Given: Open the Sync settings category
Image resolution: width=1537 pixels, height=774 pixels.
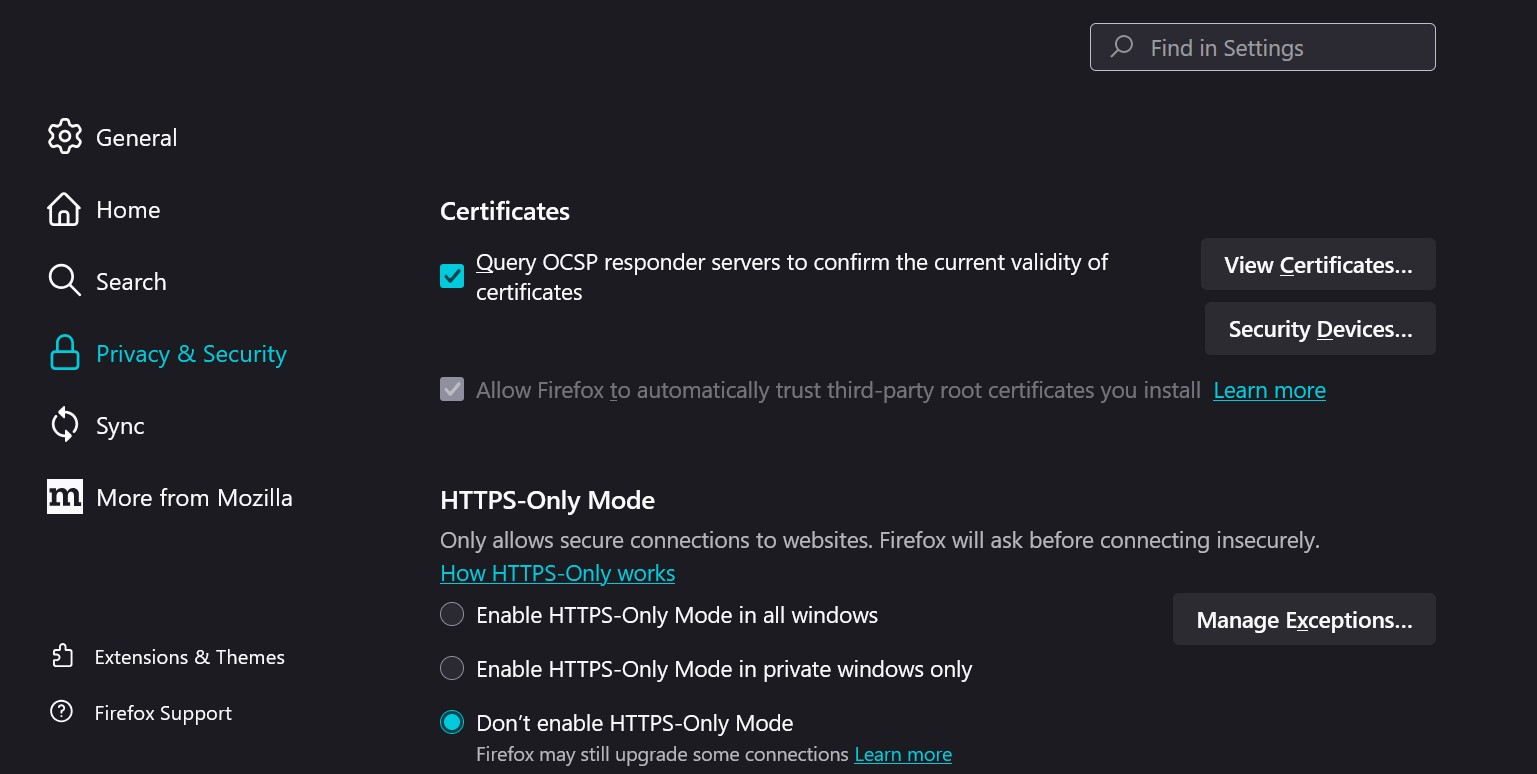Looking at the screenshot, I should [x=120, y=426].
